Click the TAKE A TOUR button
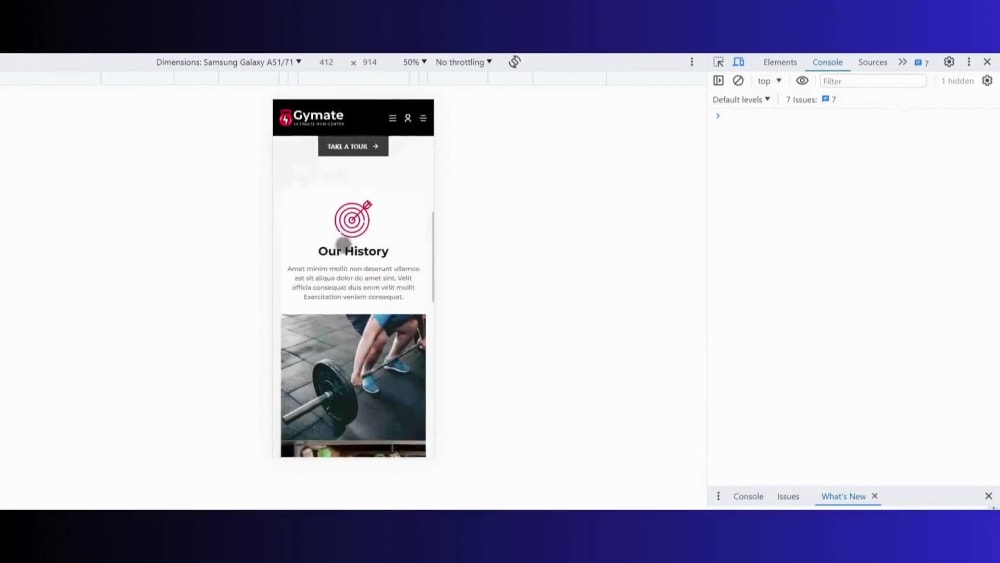The height and width of the screenshot is (563, 1000). 353,146
